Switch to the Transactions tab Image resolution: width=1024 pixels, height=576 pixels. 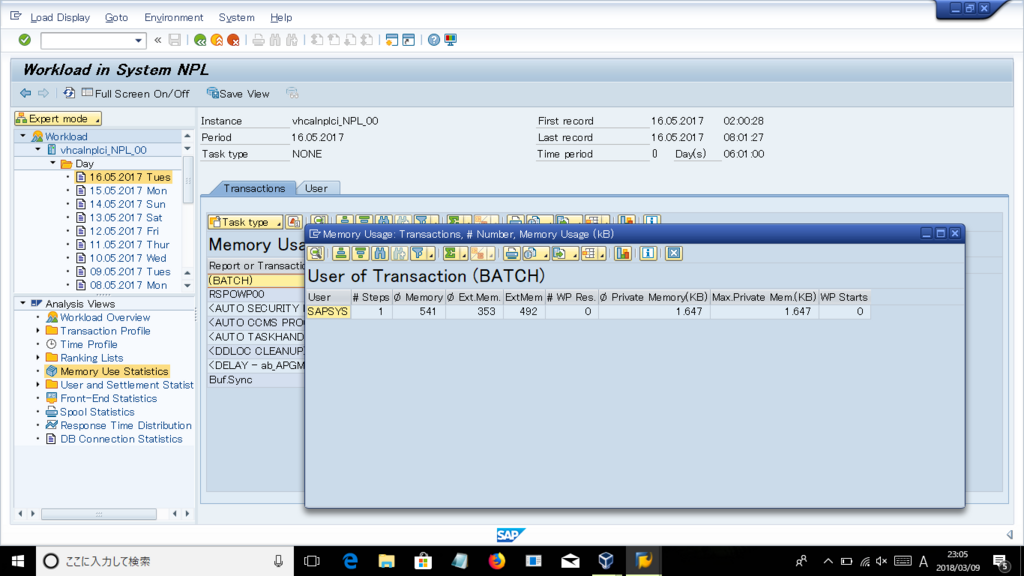(254, 188)
